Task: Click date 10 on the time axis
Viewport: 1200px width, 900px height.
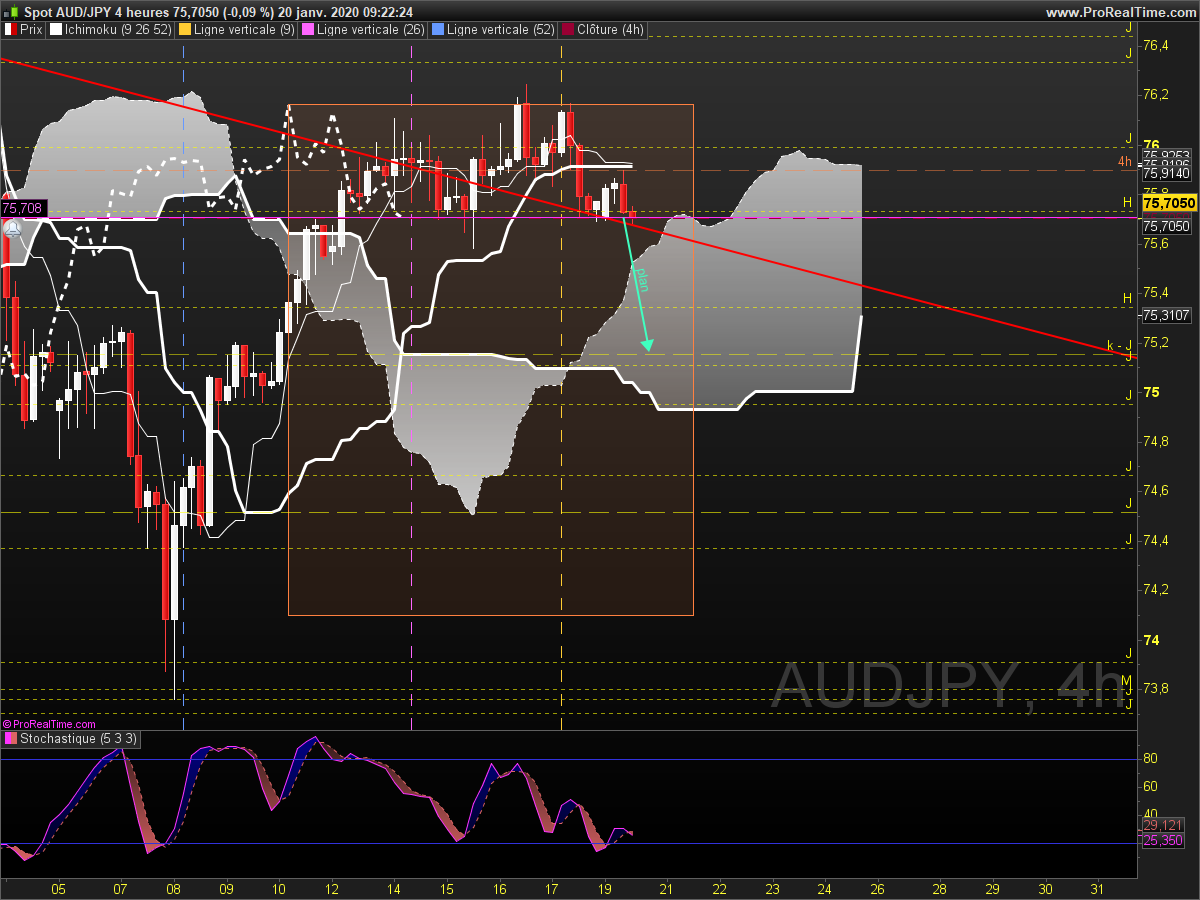Action: pyautogui.click(x=279, y=888)
